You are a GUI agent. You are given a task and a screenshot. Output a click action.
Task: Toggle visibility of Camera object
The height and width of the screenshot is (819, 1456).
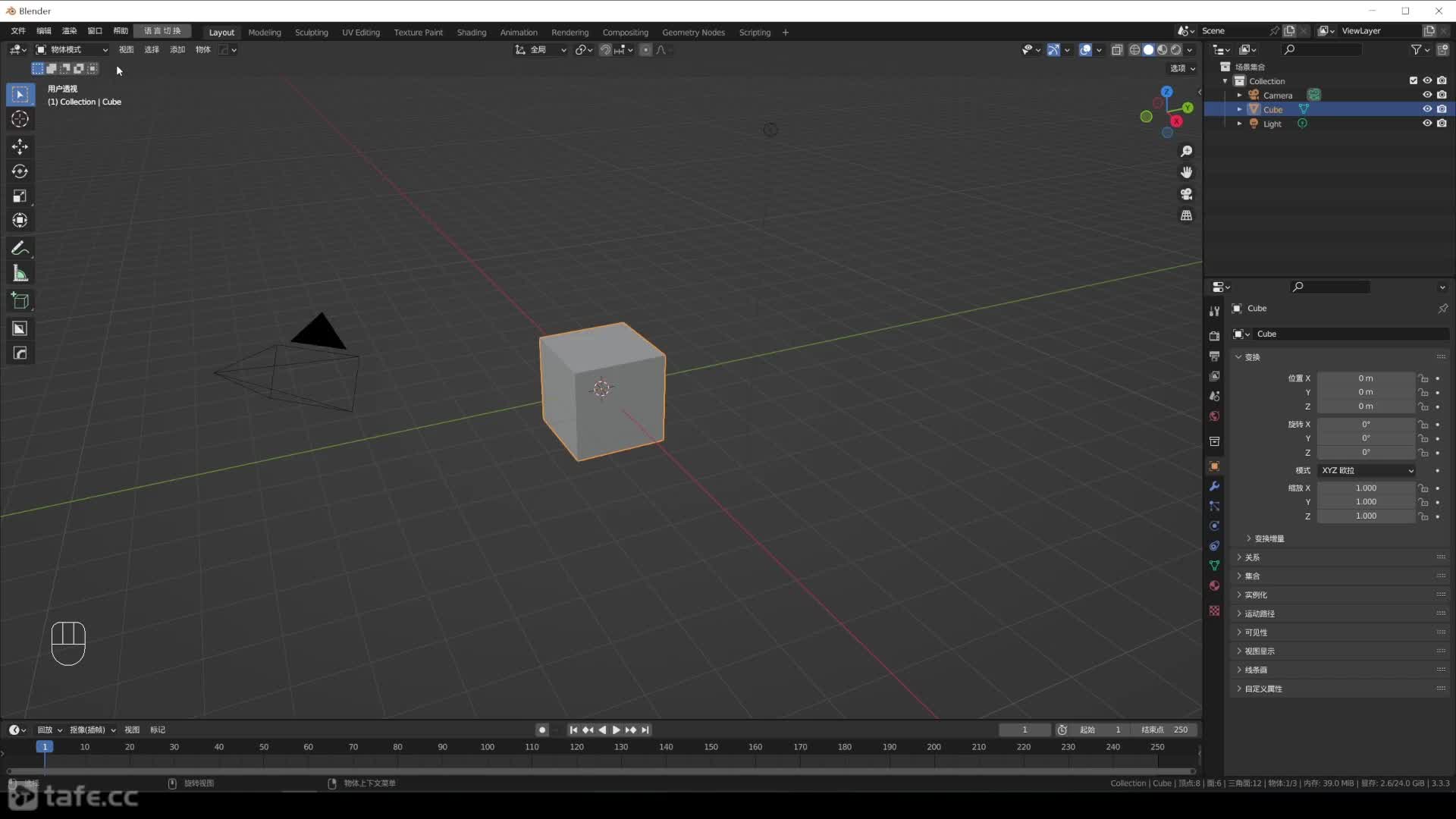(x=1427, y=94)
